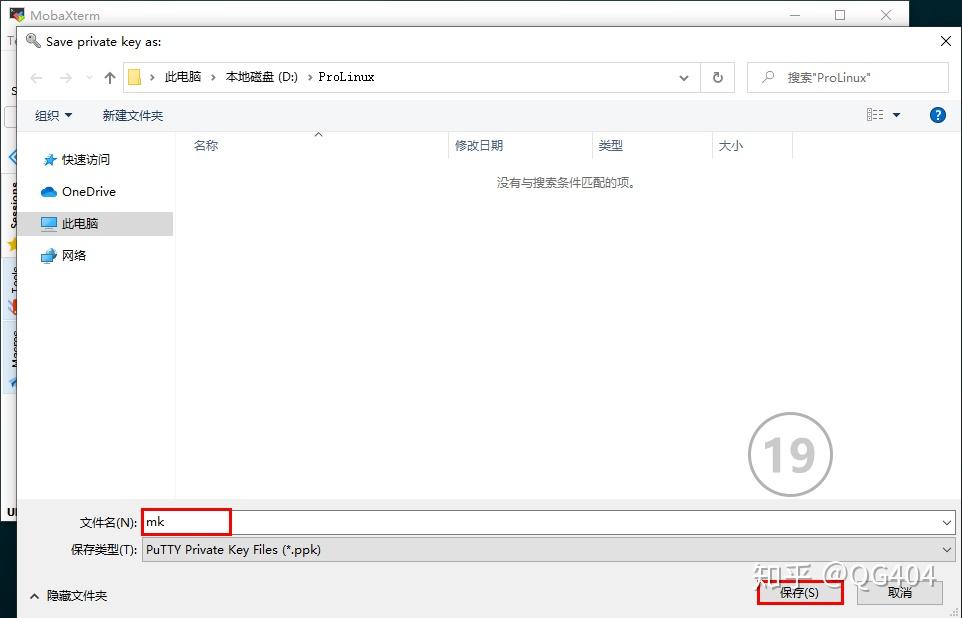
Task: Click the 保存(S) button
Action: 799,592
